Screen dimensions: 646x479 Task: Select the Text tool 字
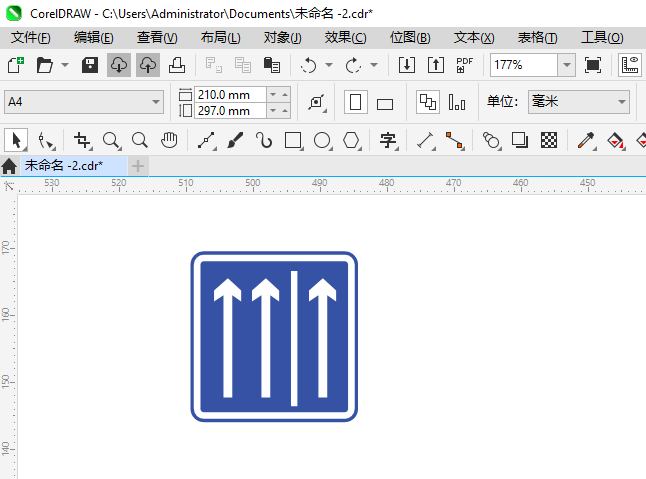(388, 140)
